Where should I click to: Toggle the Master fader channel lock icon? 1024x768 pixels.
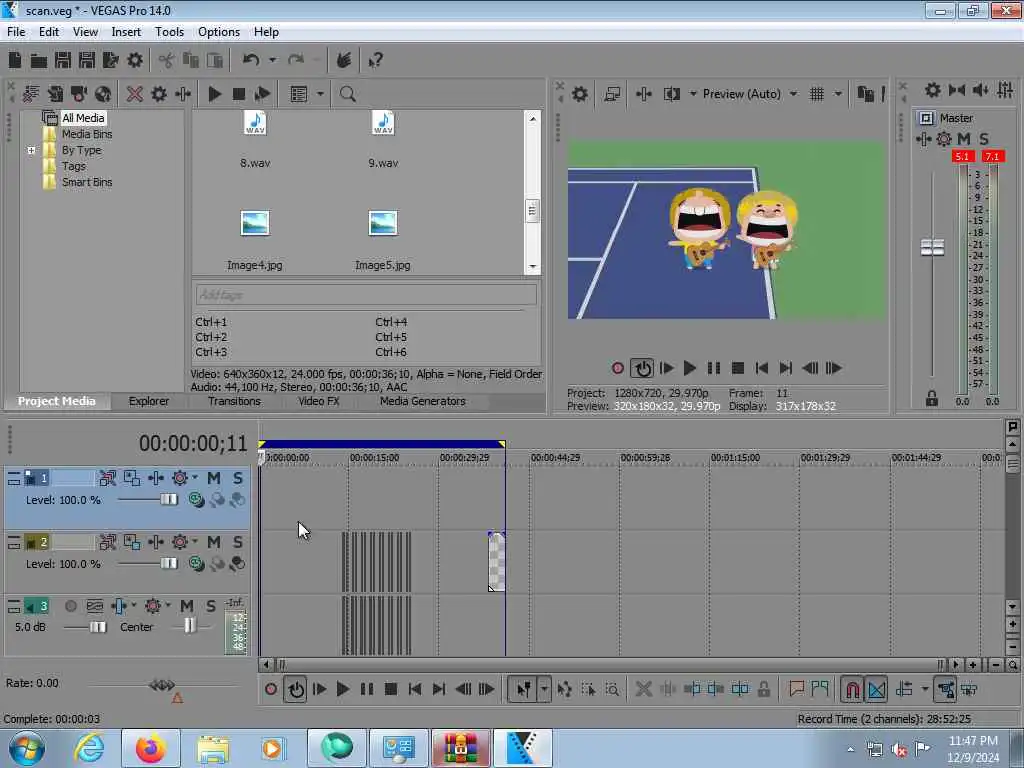pyautogui.click(x=932, y=398)
